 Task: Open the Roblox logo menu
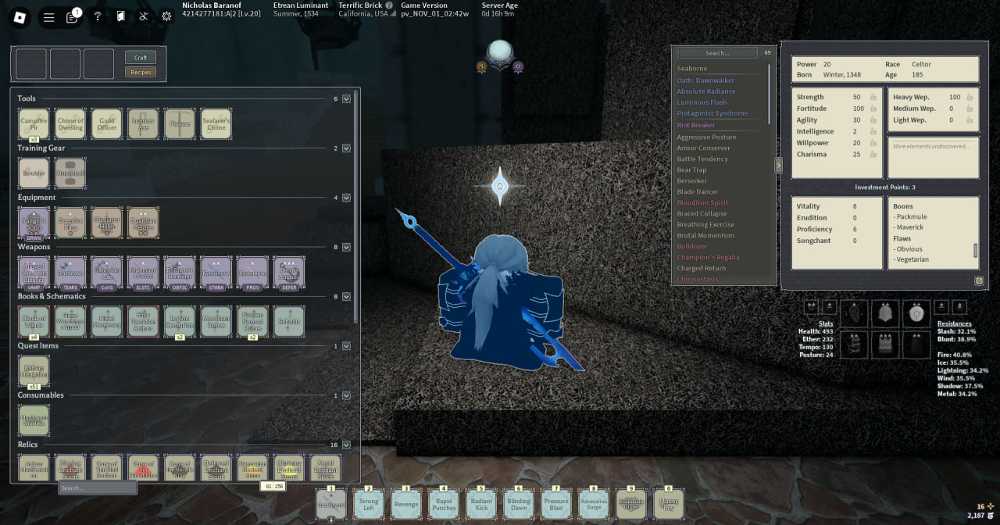coord(20,17)
